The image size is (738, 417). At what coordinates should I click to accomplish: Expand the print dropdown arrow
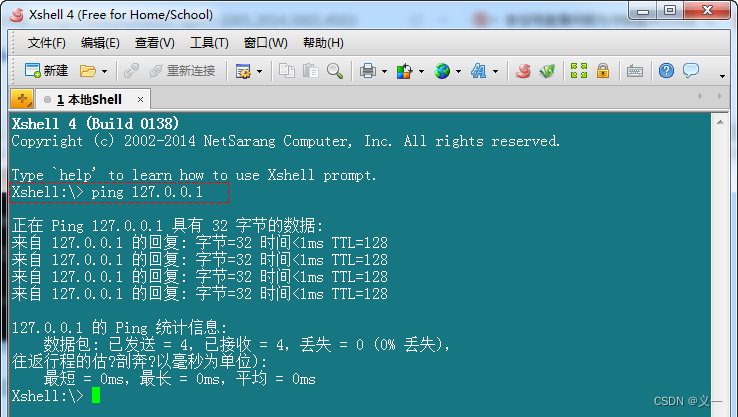tap(385, 72)
